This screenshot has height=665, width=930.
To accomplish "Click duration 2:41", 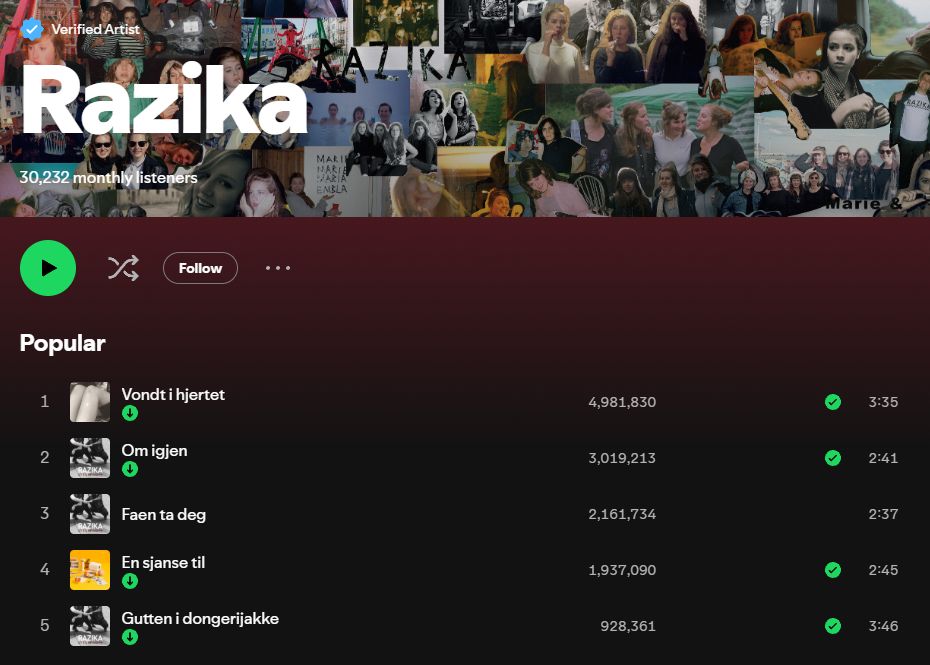I will (883, 458).
